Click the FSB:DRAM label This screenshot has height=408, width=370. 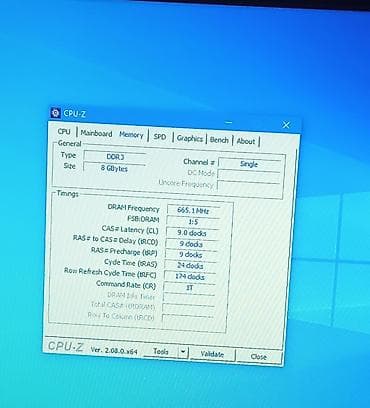coord(143,219)
